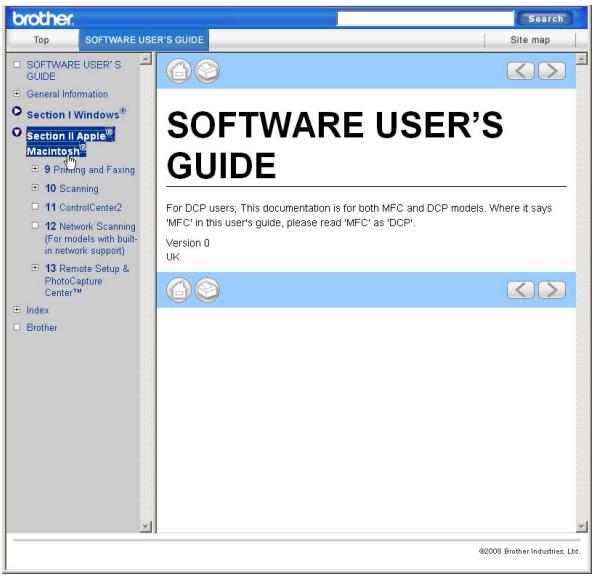Expand 9 Printing and Faxing node
Screen dimensions: 596x576
tap(35, 168)
